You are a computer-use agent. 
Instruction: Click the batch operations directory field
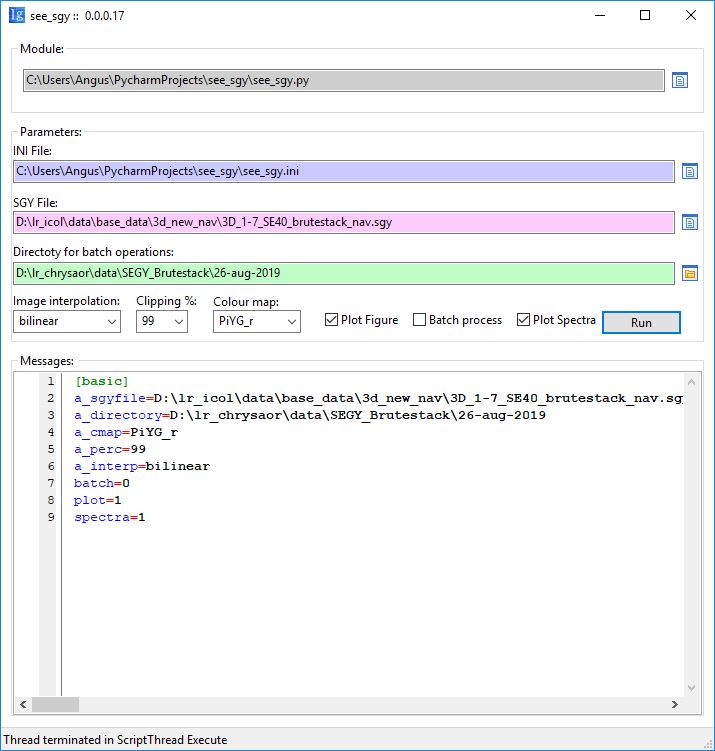click(343, 273)
